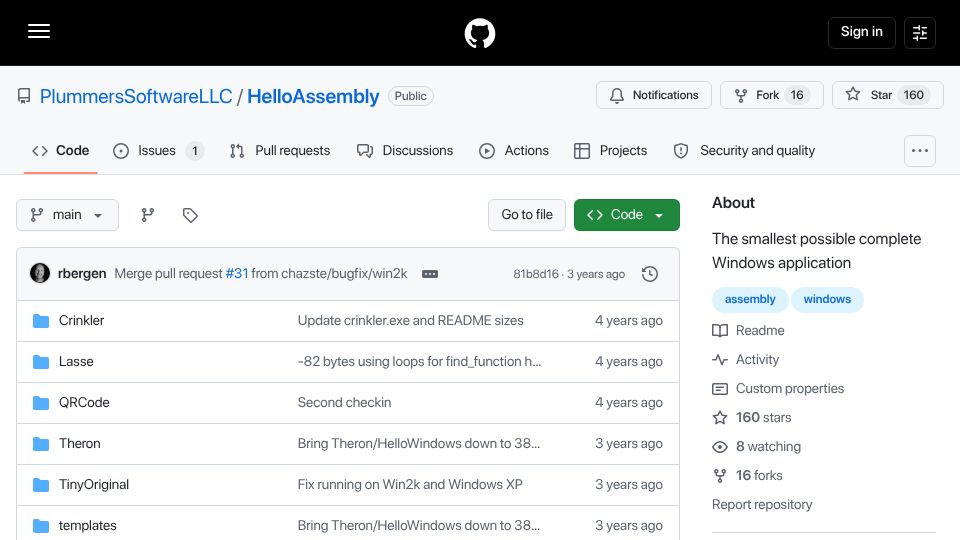This screenshot has width=960, height=540.
Task: Open the hamburger navigation menu
Action: (39, 31)
